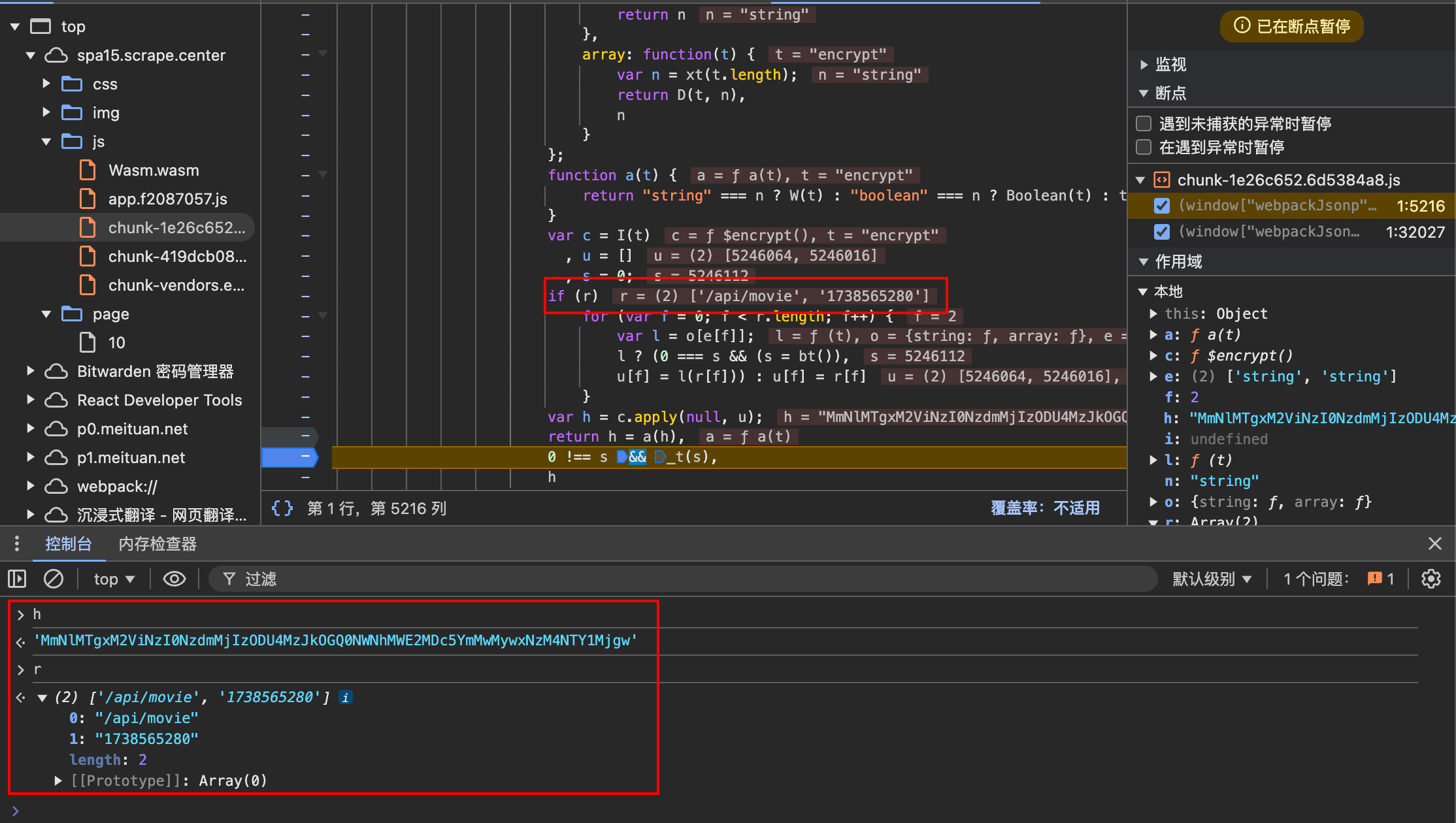Select the console tab

(68, 543)
